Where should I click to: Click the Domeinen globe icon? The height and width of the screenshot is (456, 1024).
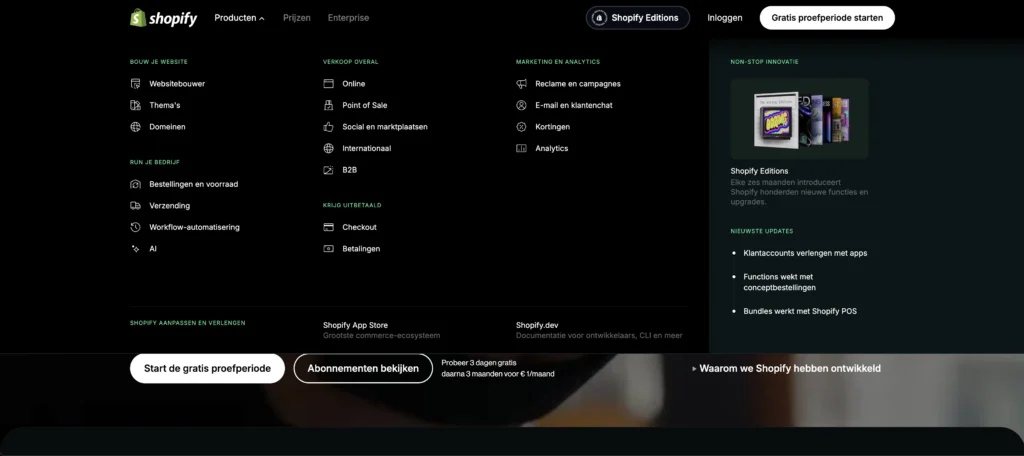(x=136, y=127)
